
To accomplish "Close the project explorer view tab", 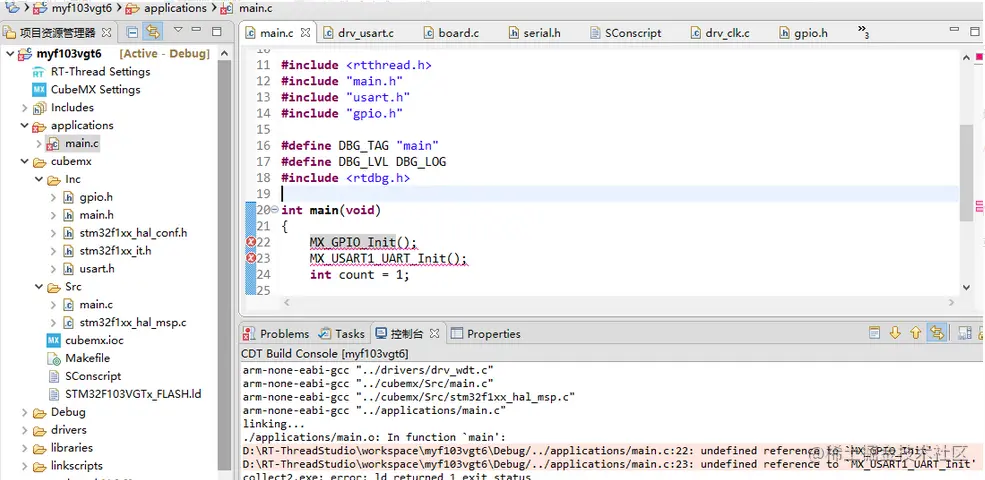I will (107, 32).
